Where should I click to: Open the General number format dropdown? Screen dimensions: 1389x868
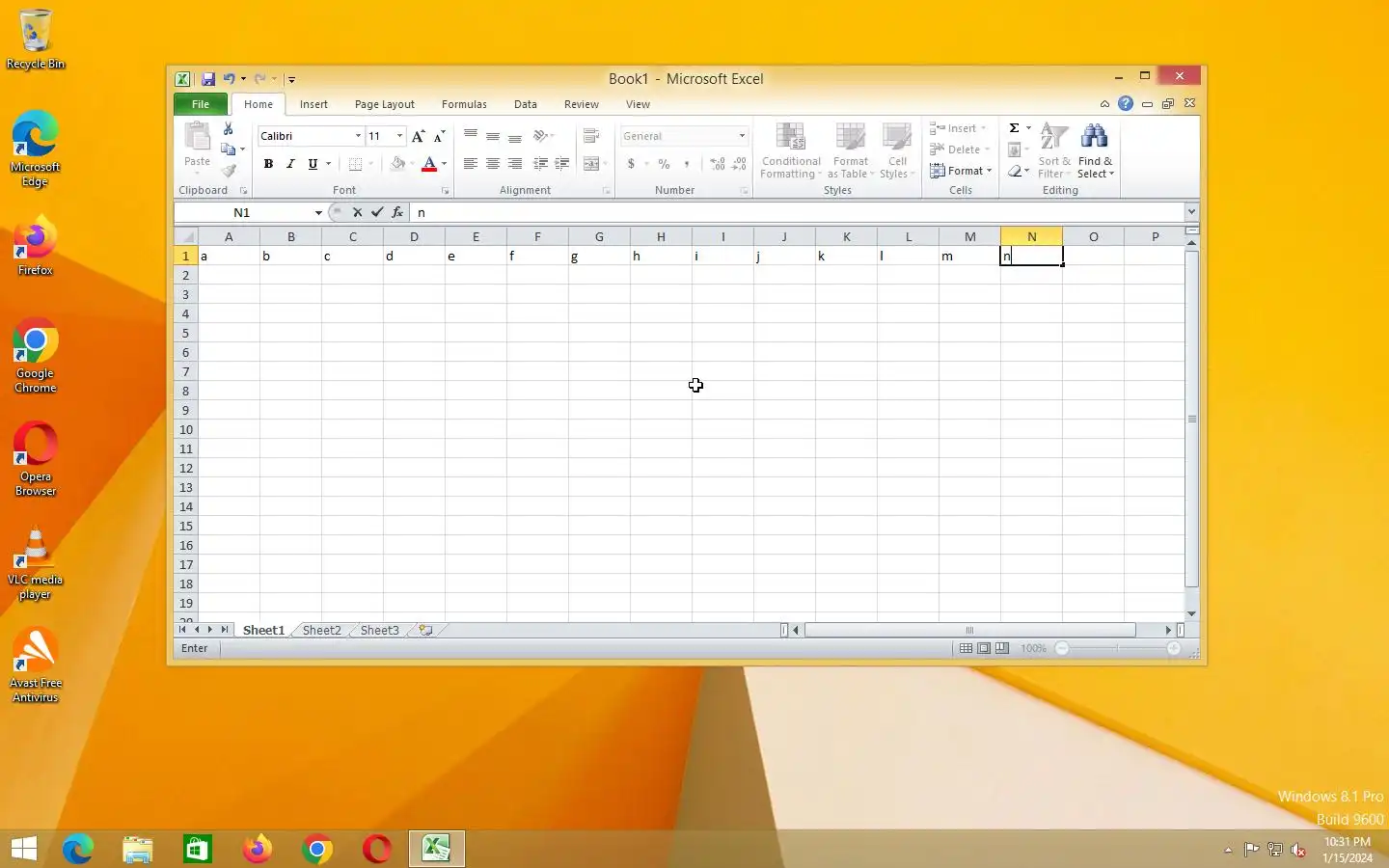[x=742, y=136]
